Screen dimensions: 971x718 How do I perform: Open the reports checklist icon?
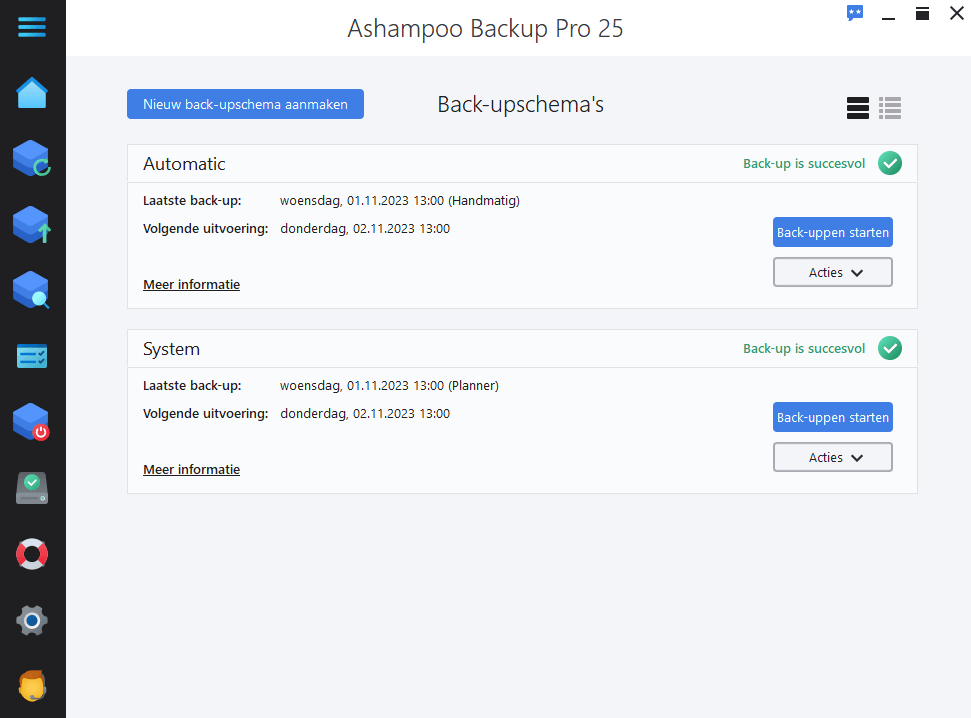pyautogui.click(x=32, y=356)
